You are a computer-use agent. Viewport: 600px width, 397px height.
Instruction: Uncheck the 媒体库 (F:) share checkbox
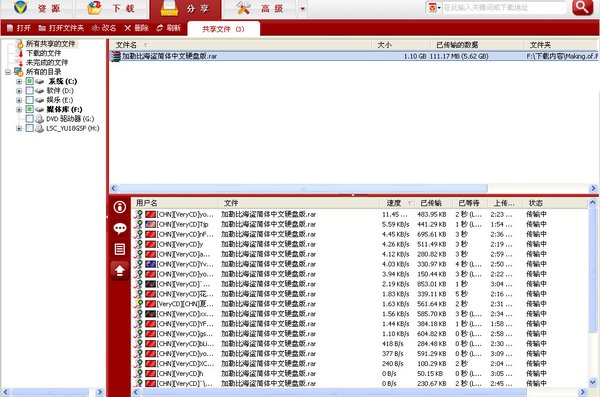[29, 109]
